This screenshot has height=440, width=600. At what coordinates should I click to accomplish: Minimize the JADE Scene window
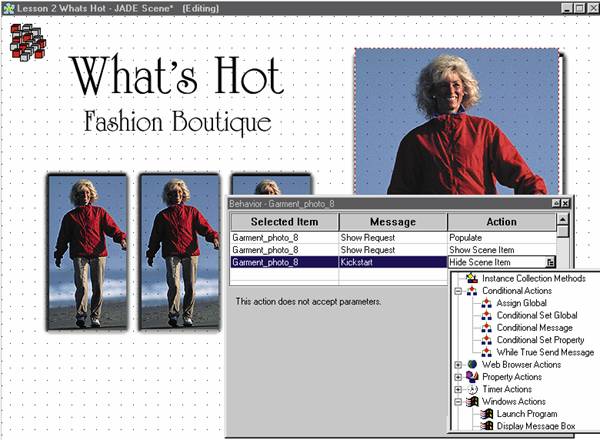(x=567, y=8)
